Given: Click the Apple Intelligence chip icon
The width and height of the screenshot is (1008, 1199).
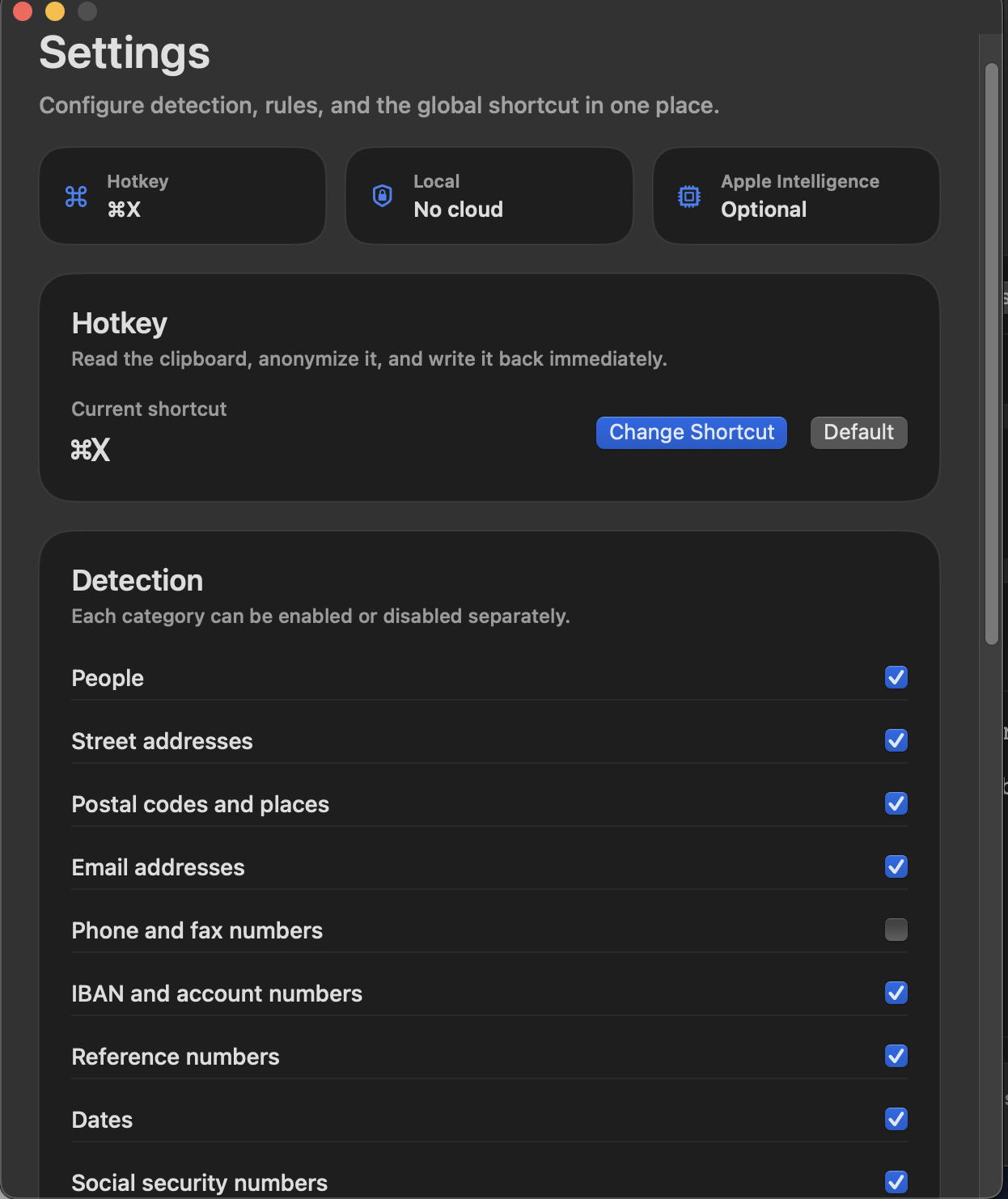Looking at the screenshot, I should (689, 197).
